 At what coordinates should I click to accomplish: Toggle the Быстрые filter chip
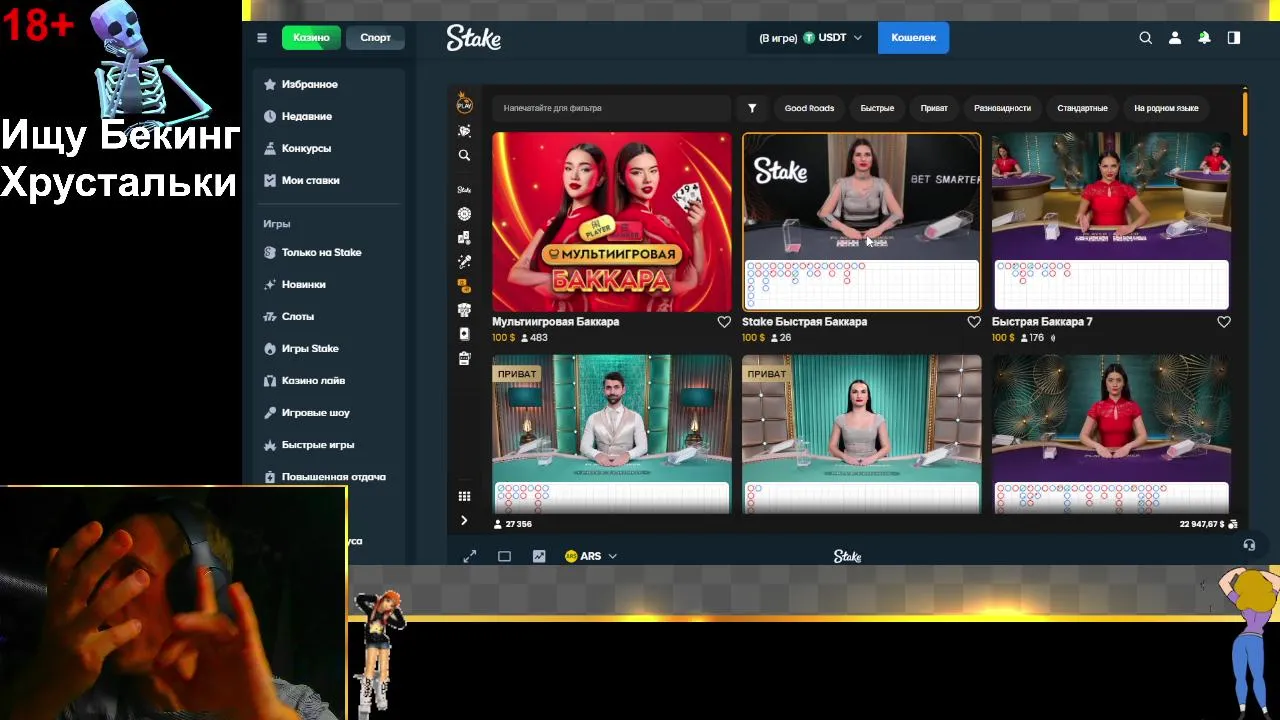coord(877,108)
